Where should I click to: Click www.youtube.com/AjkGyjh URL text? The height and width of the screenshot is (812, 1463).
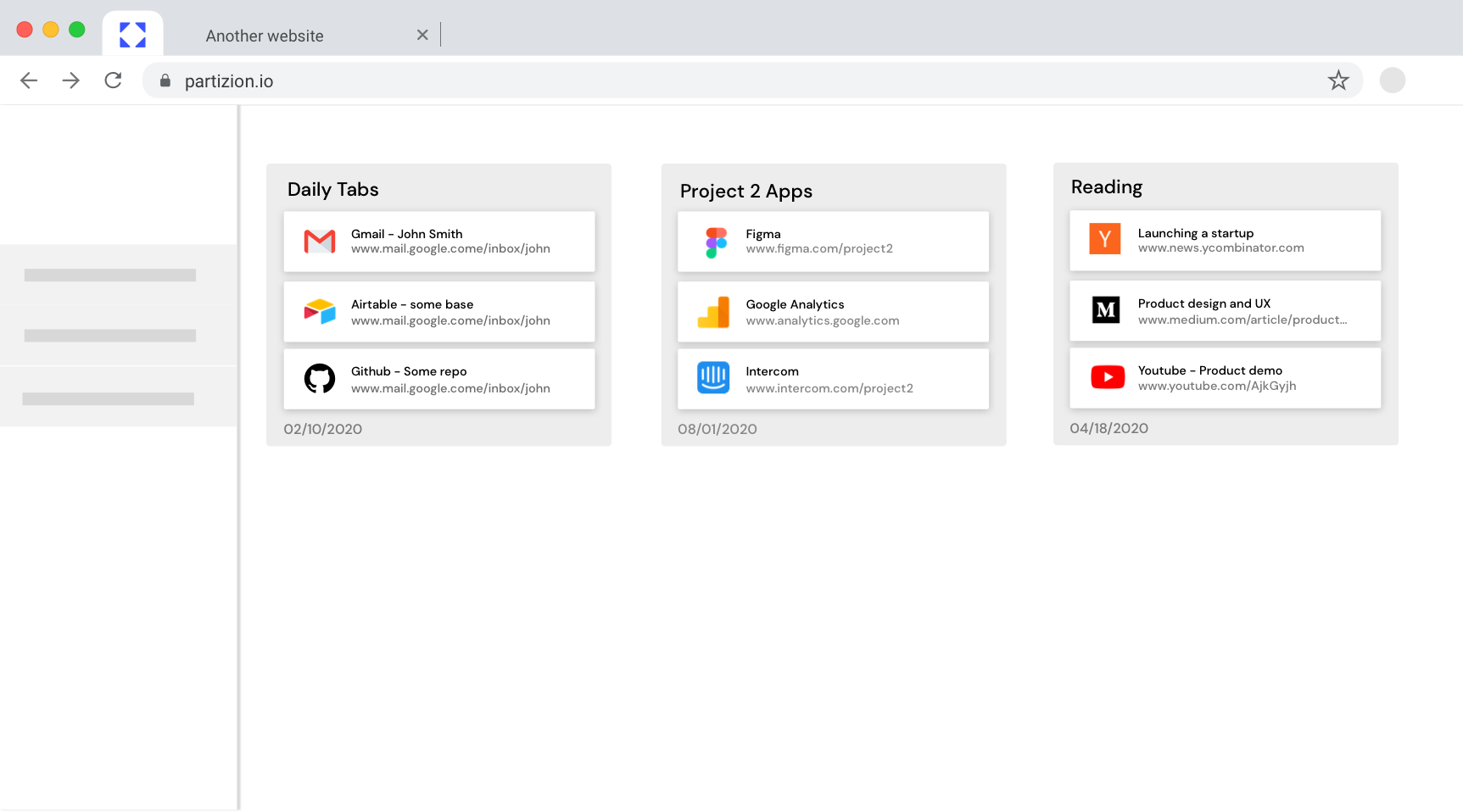pyautogui.click(x=1217, y=386)
